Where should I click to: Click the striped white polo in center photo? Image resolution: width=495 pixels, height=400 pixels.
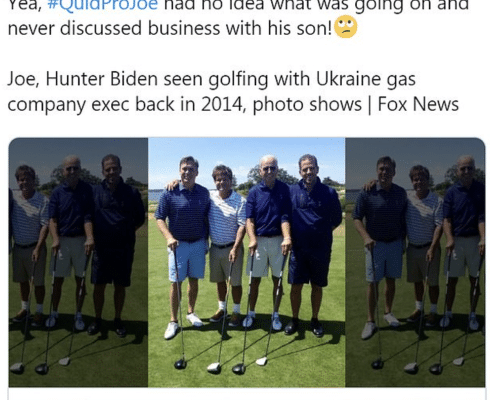click(225, 217)
